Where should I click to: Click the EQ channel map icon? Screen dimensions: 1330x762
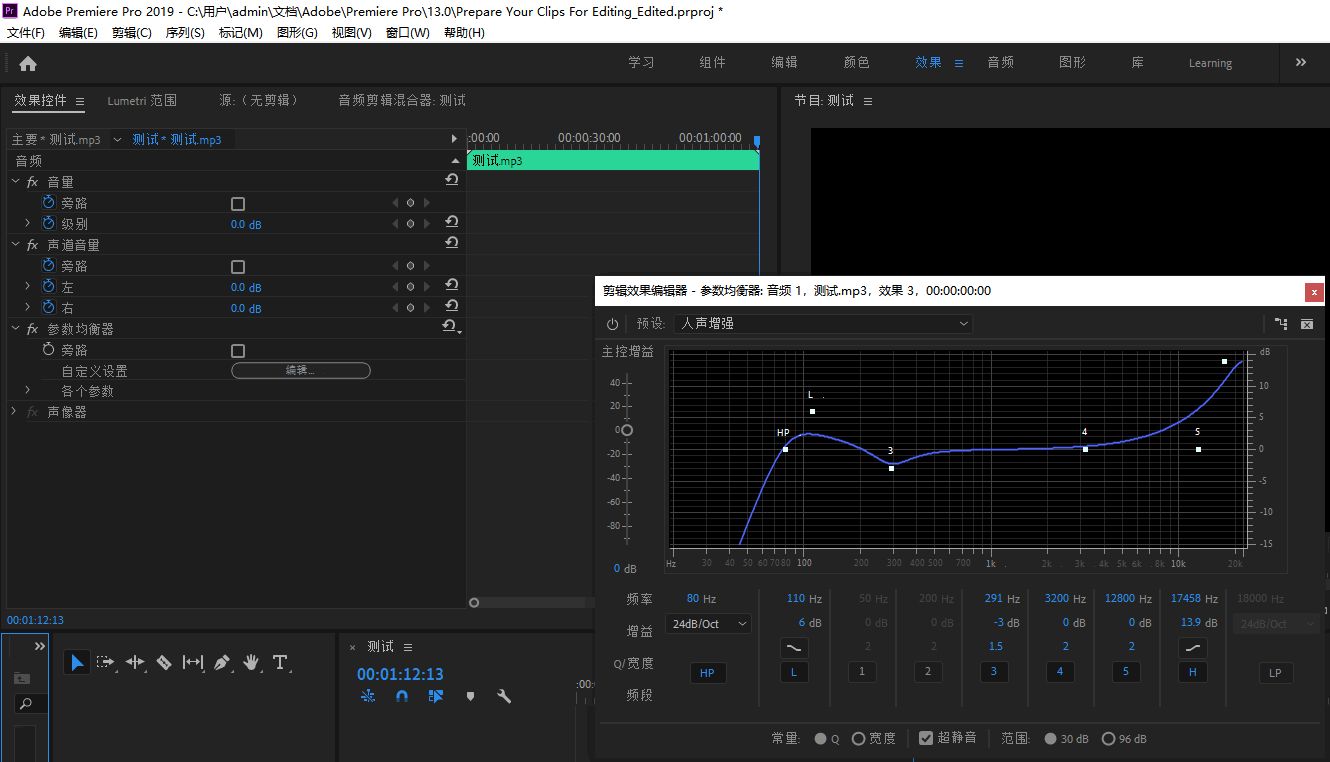(1281, 324)
